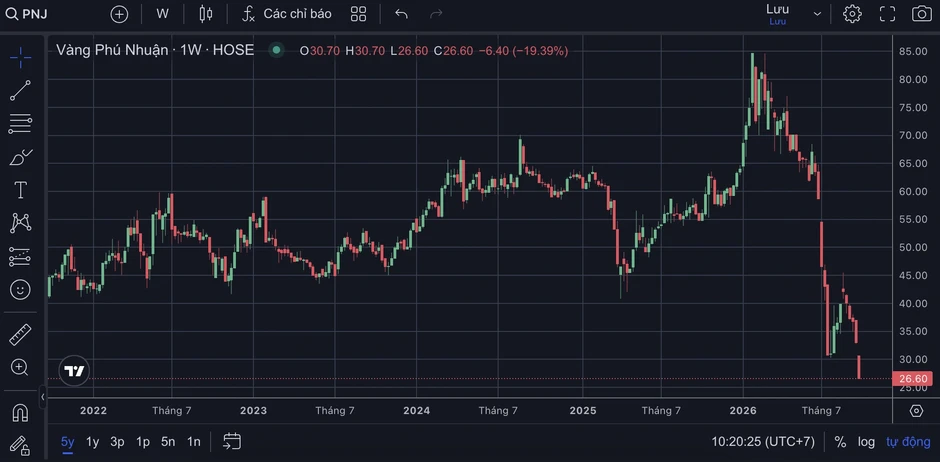Click the C26.60 close value in the legend

click(453, 51)
